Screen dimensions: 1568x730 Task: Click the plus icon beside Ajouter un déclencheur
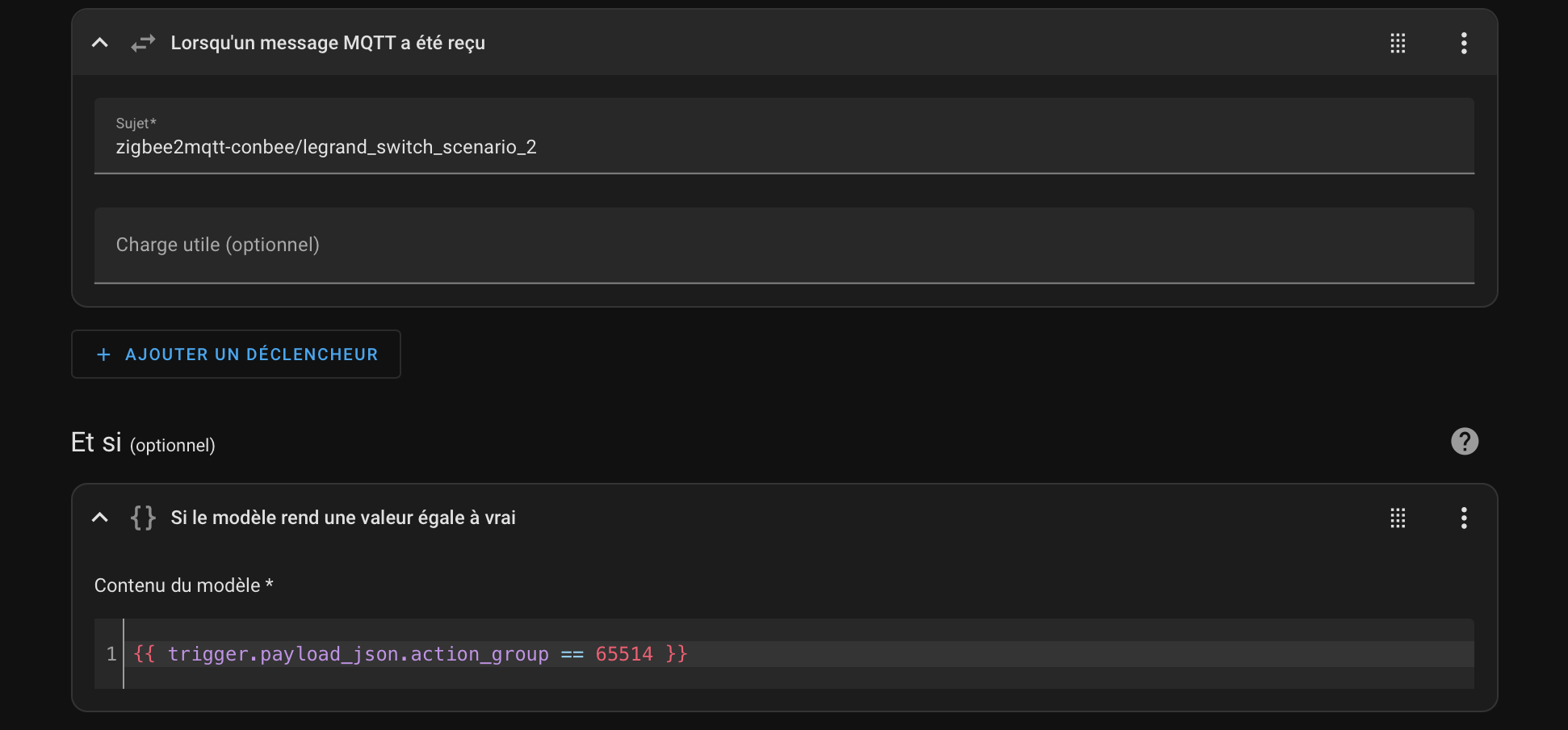103,355
